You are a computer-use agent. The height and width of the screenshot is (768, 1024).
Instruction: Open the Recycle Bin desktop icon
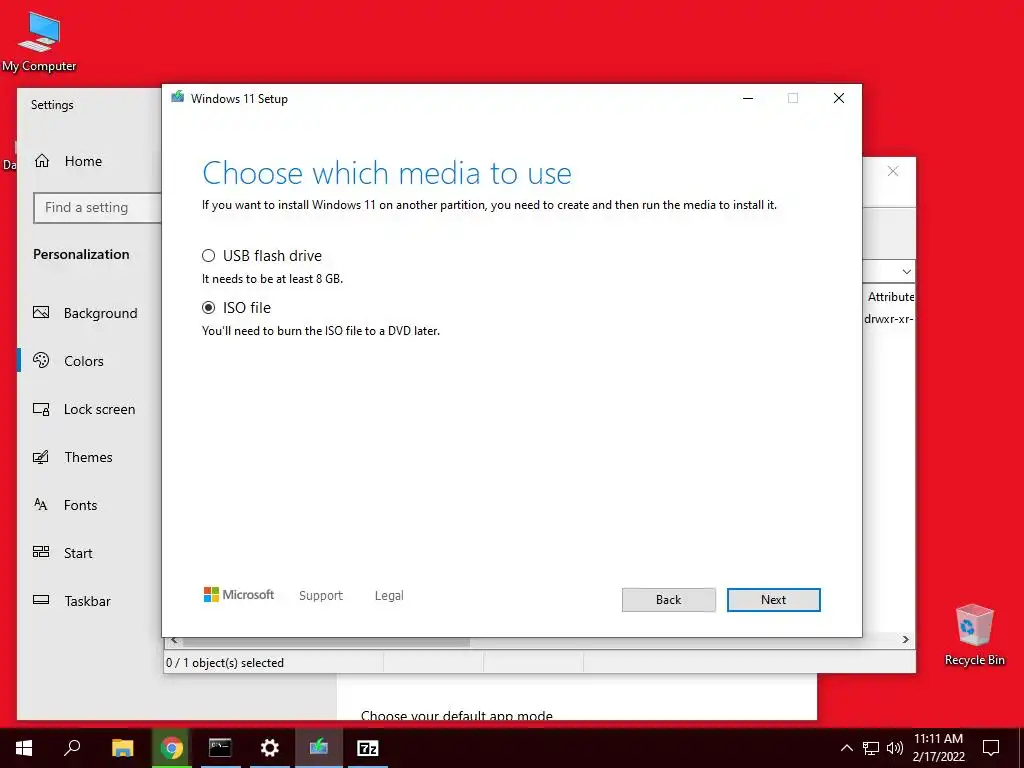974,635
